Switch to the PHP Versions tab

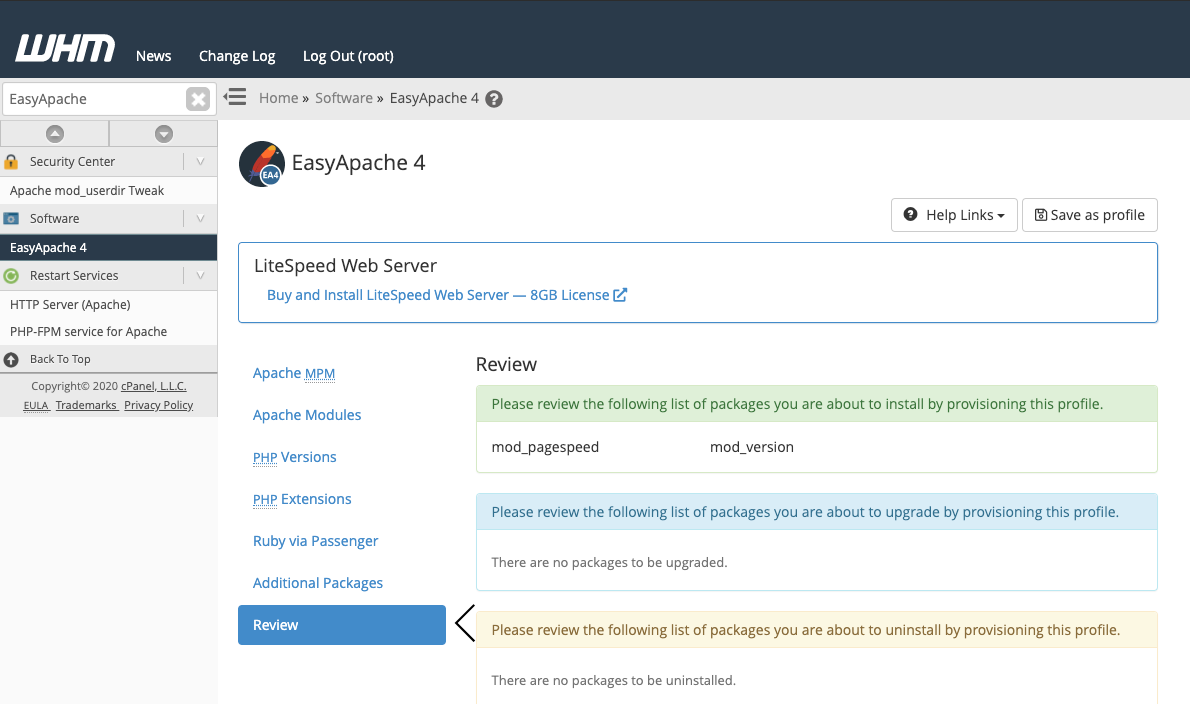click(294, 457)
